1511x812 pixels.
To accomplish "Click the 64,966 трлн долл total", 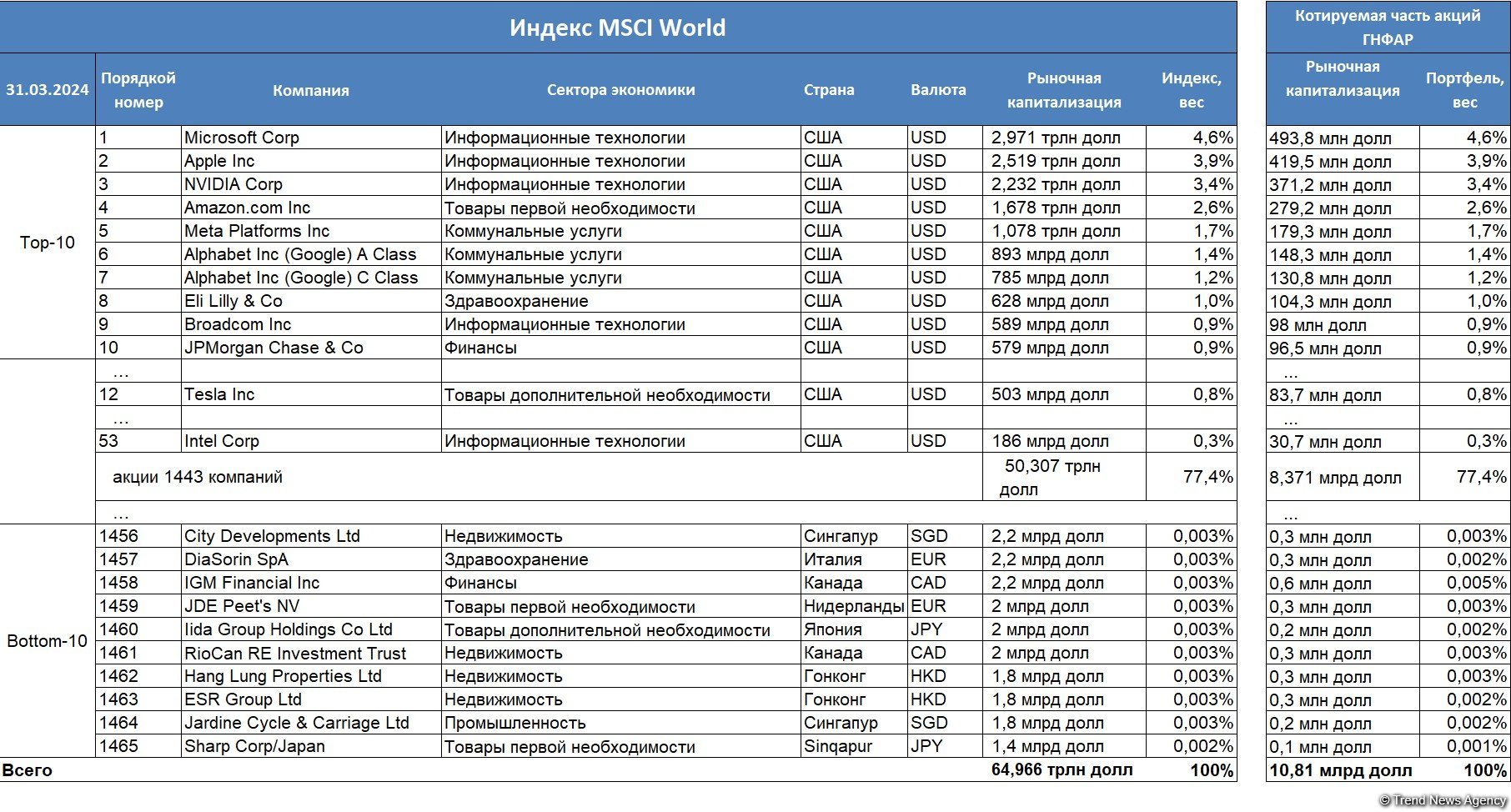I will 1062,770.
